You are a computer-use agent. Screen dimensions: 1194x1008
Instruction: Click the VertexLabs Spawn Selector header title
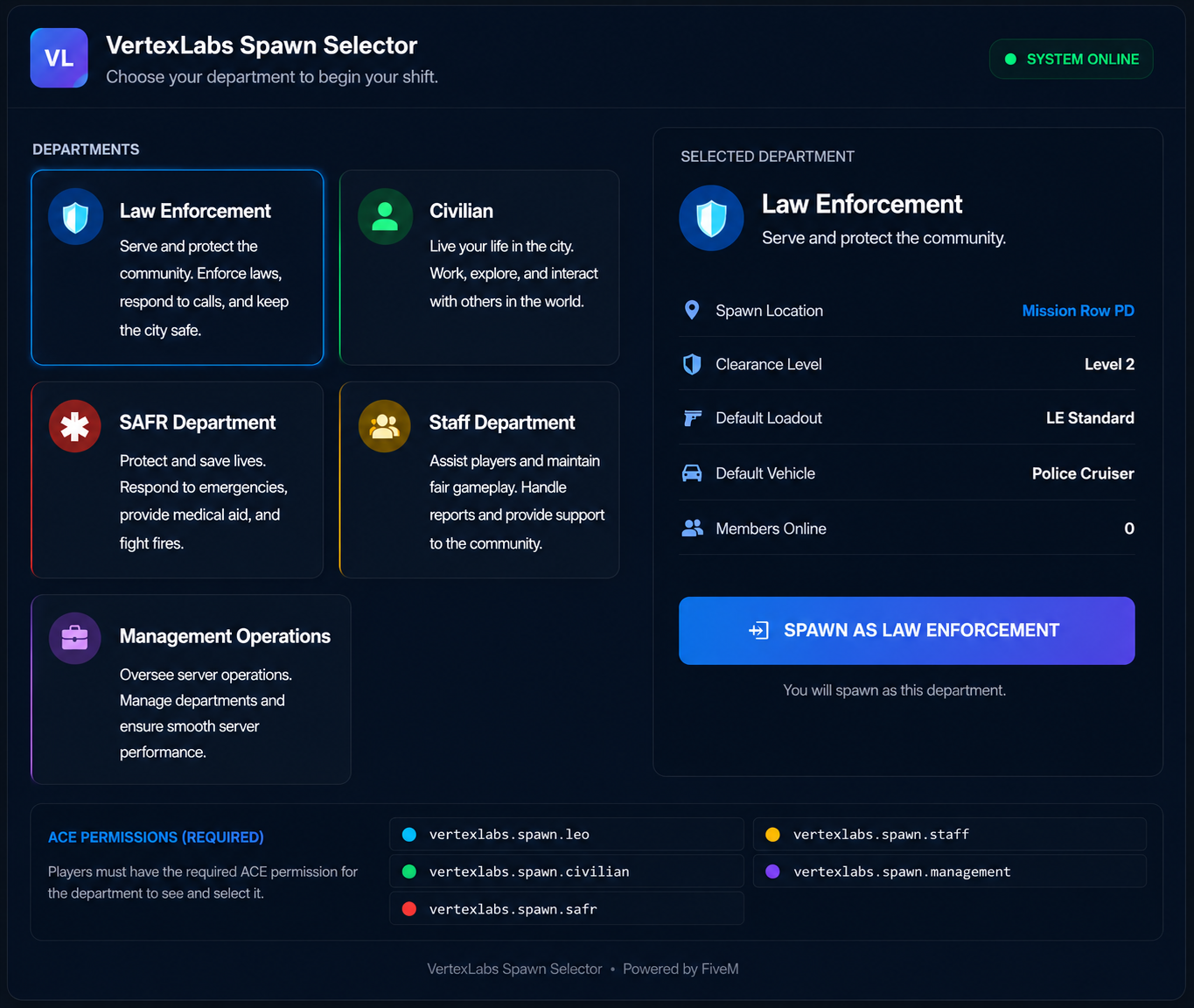tap(262, 45)
